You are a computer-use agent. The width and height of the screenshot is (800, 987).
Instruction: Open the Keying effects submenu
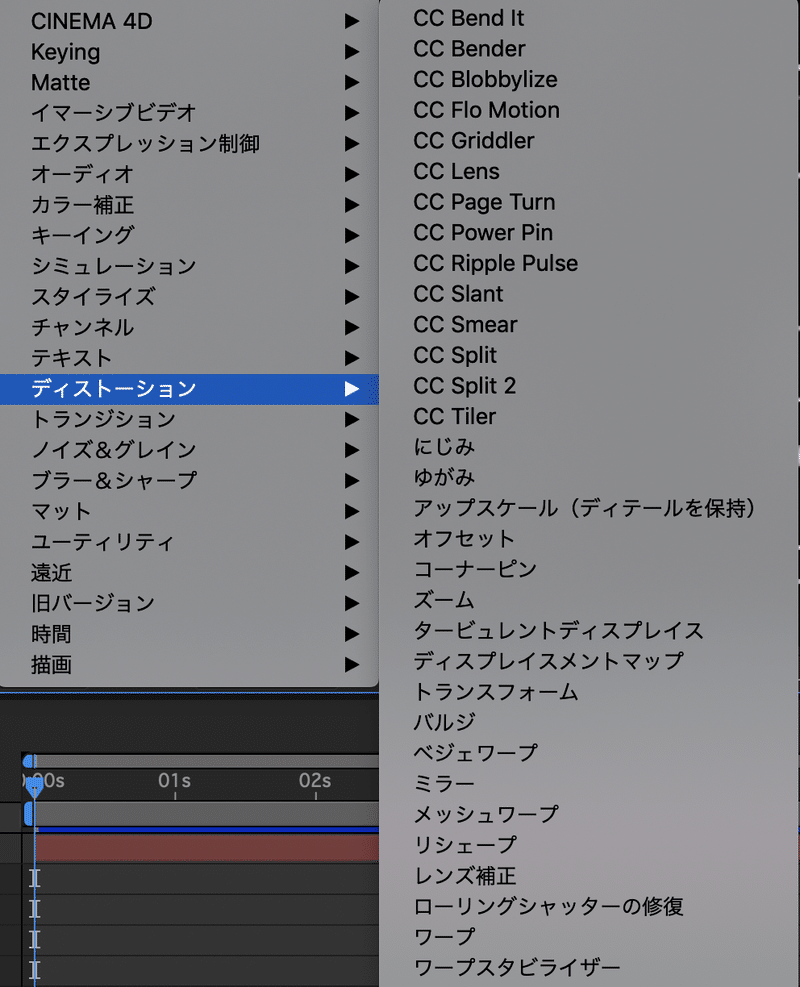pyautogui.click(x=189, y=52)
